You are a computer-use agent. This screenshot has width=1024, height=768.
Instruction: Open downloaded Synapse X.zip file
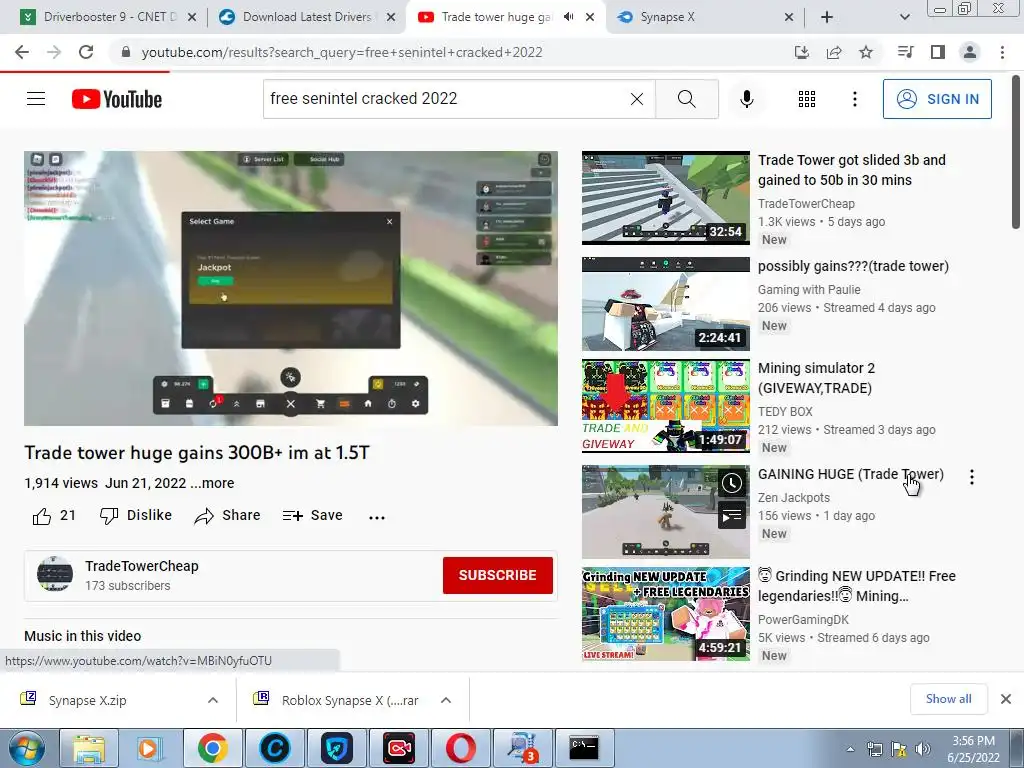[x=88, y=700]
